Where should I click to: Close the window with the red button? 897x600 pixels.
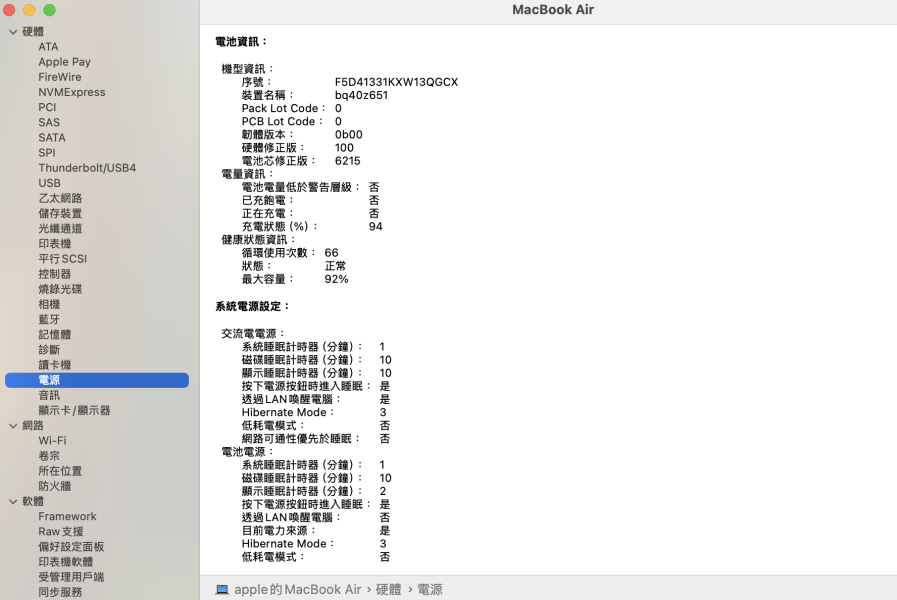(9, 10)
